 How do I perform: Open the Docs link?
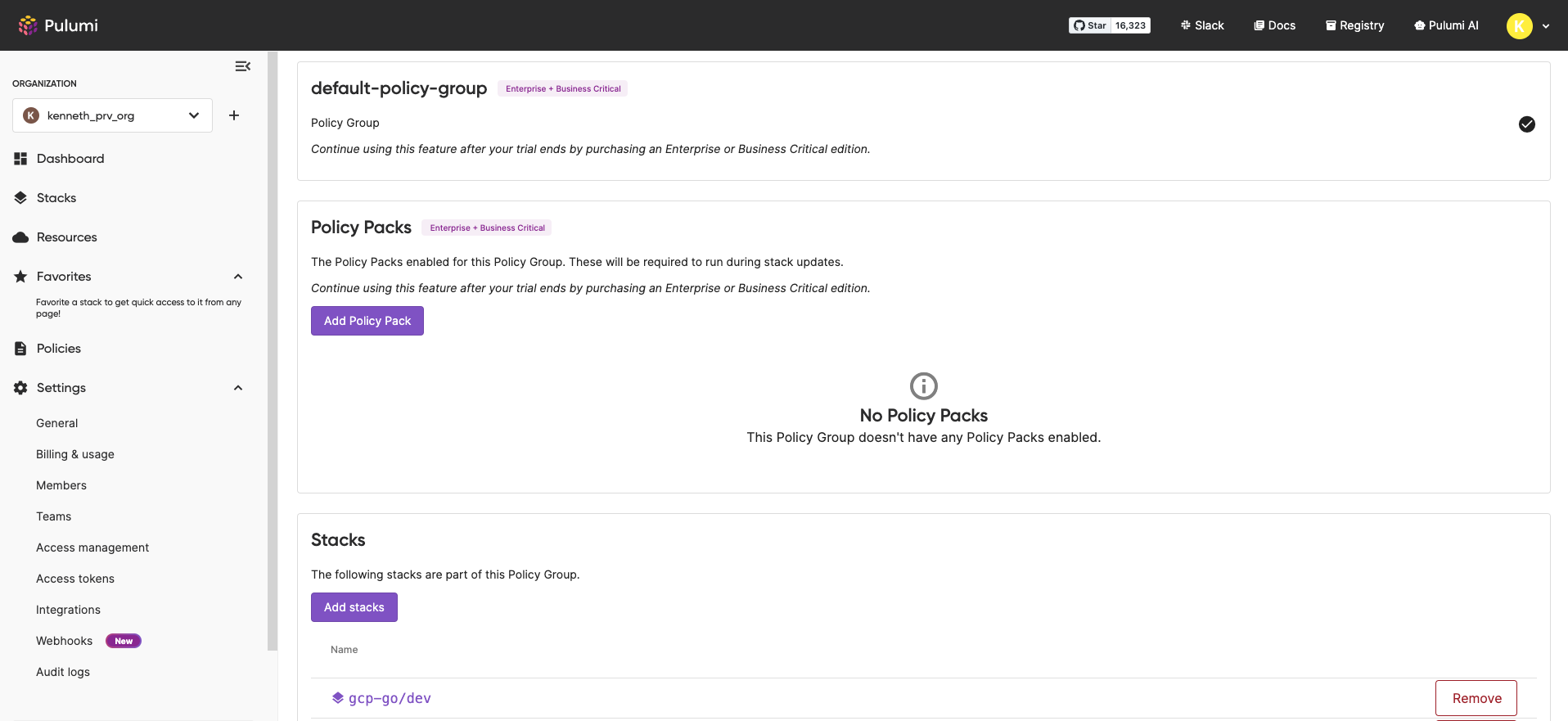click(x=1275, y=25)
